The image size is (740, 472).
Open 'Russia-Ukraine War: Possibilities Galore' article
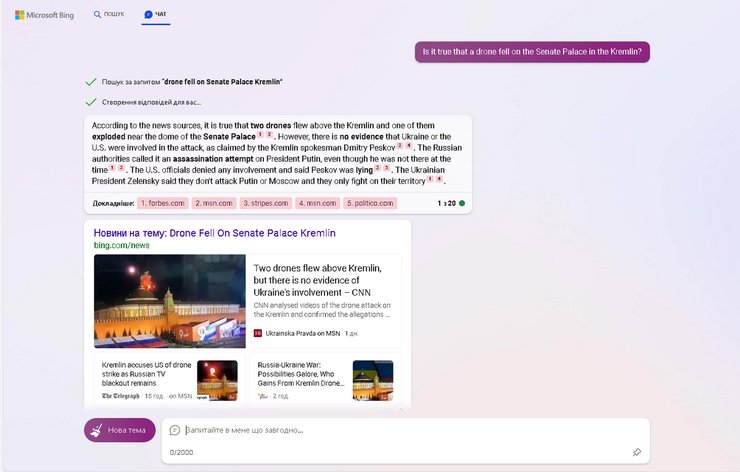(x=300, y=374)
